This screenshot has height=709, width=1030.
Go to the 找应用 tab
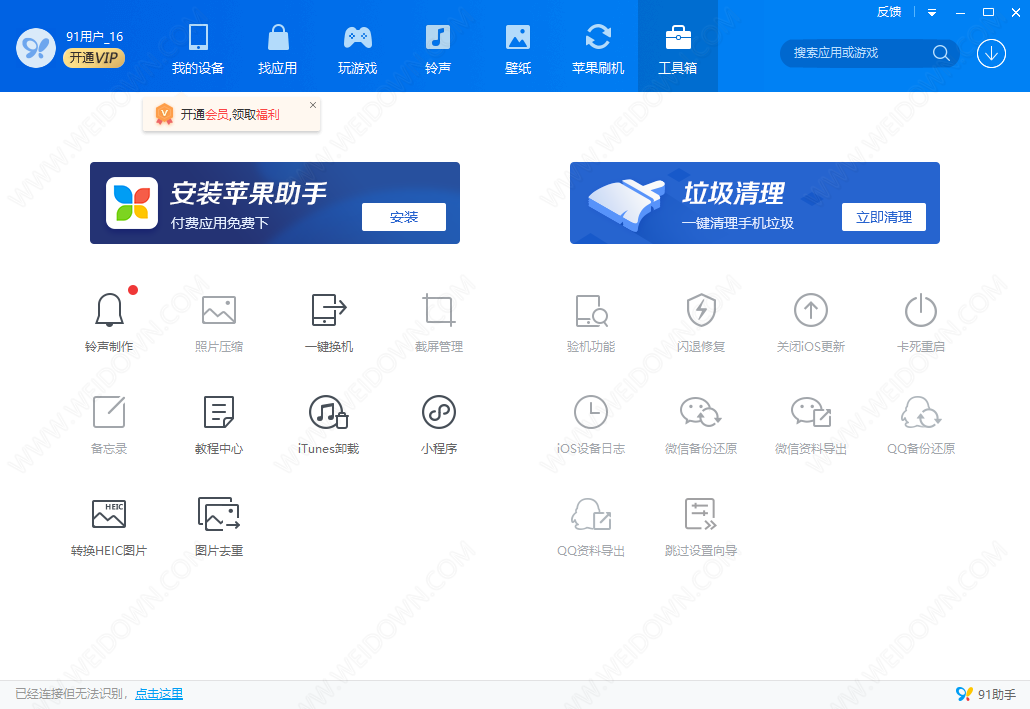coord(277,49)
